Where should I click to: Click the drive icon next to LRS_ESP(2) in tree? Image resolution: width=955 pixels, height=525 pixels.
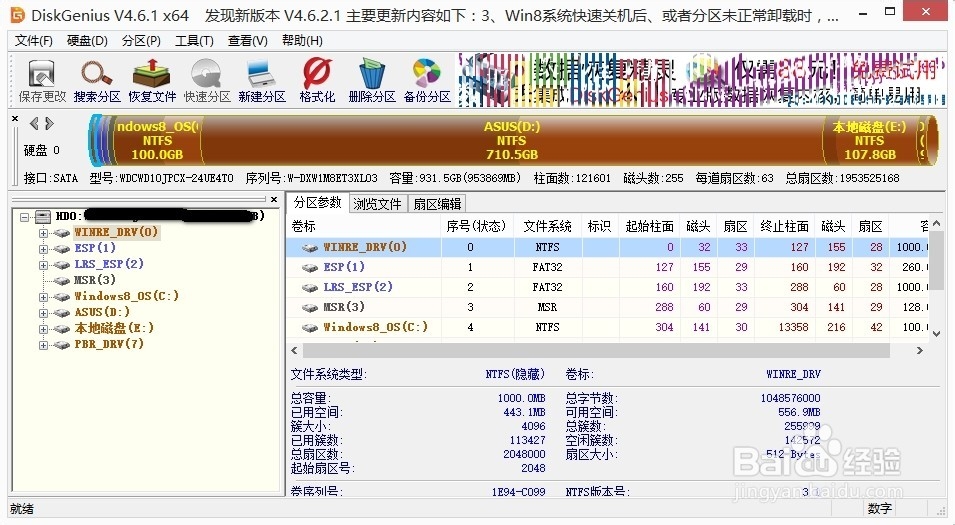[x=62, y=264]
